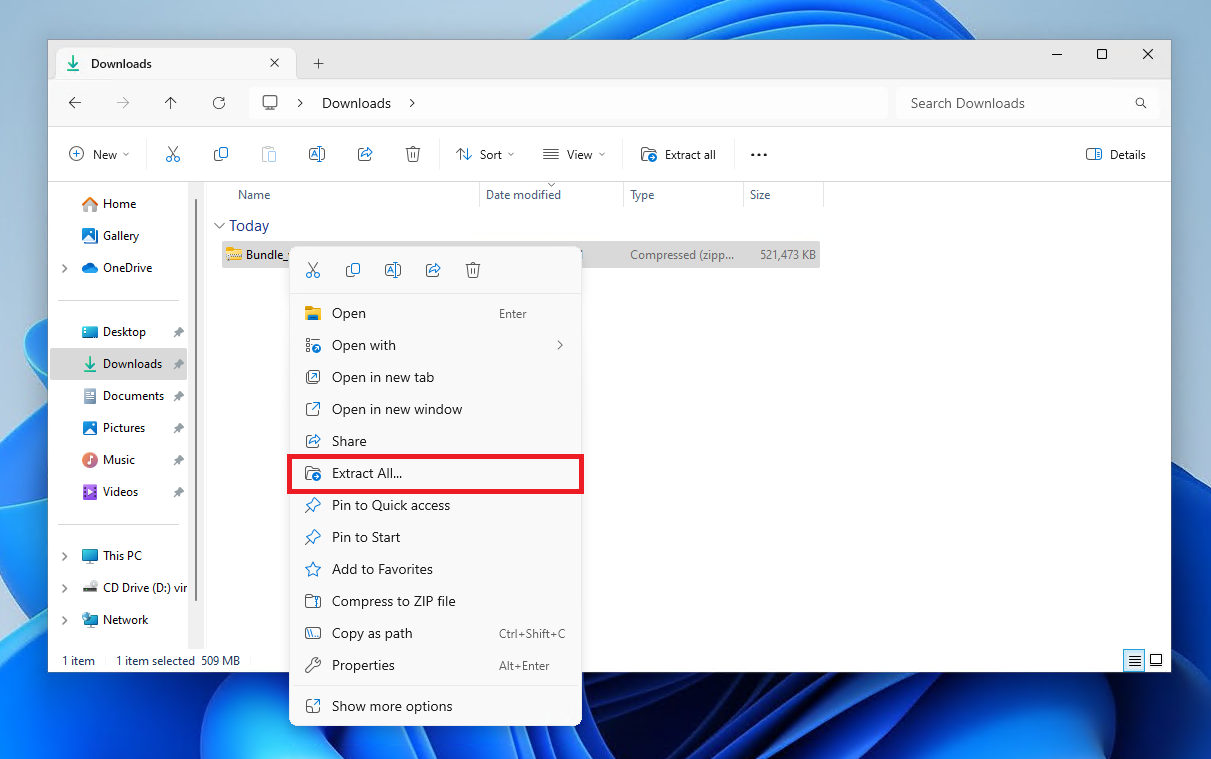Collapse the Today group
1211x759 pixels.
(x=219, y=225)
